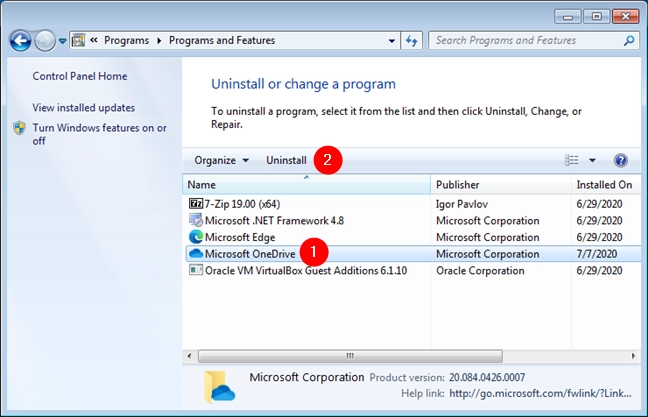
Task: Click the VirtualBox Guest Additions icon
Action: [195, 270]
